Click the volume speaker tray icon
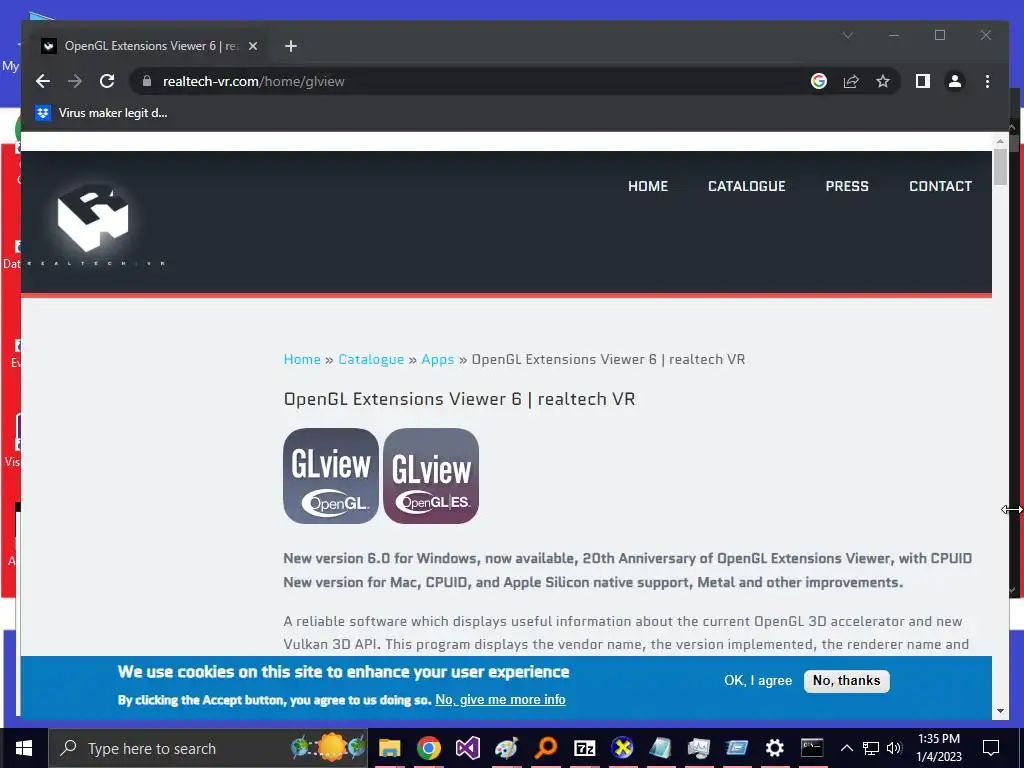The width and height of the screenshot is (1024, 768). (895, 748)
